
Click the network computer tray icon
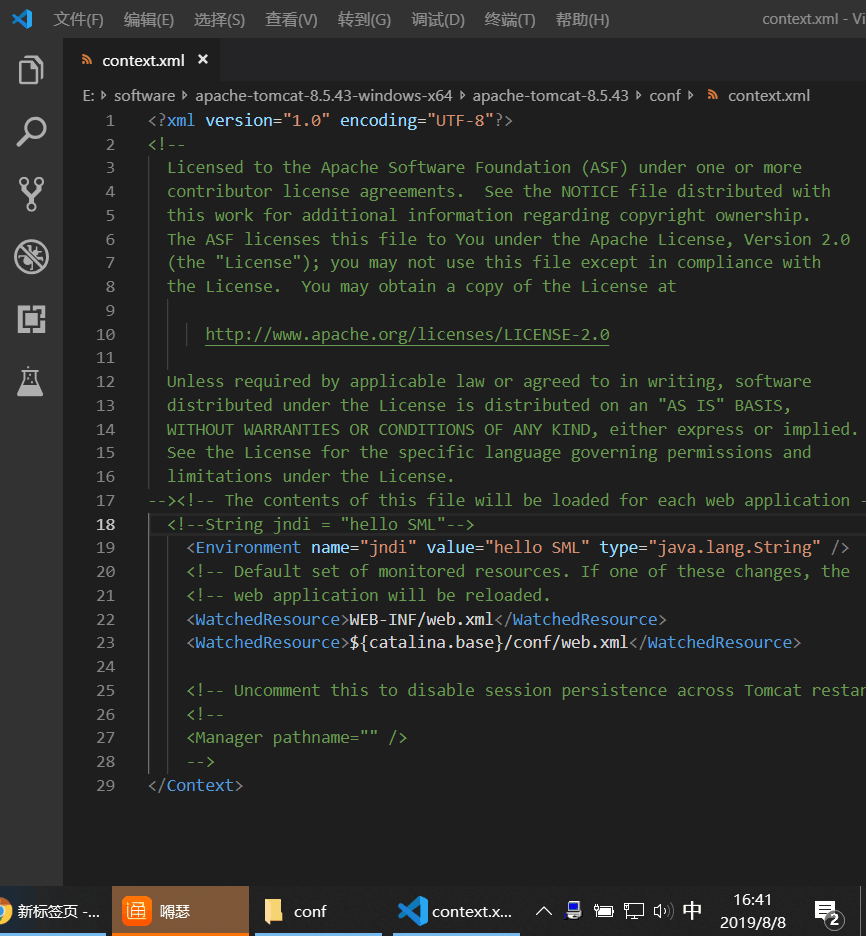point(573,910)
